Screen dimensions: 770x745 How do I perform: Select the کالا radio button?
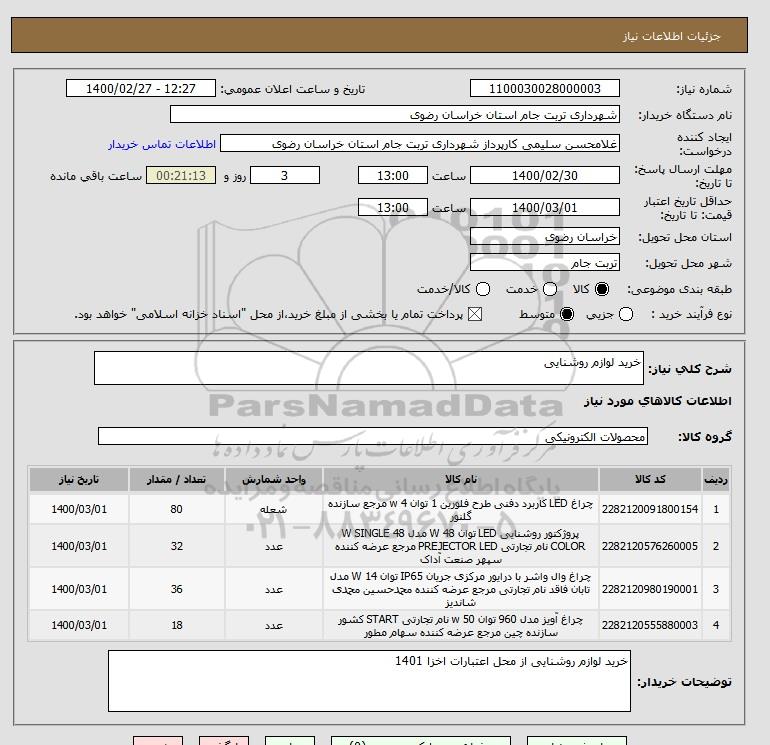(x=602, y=289)
